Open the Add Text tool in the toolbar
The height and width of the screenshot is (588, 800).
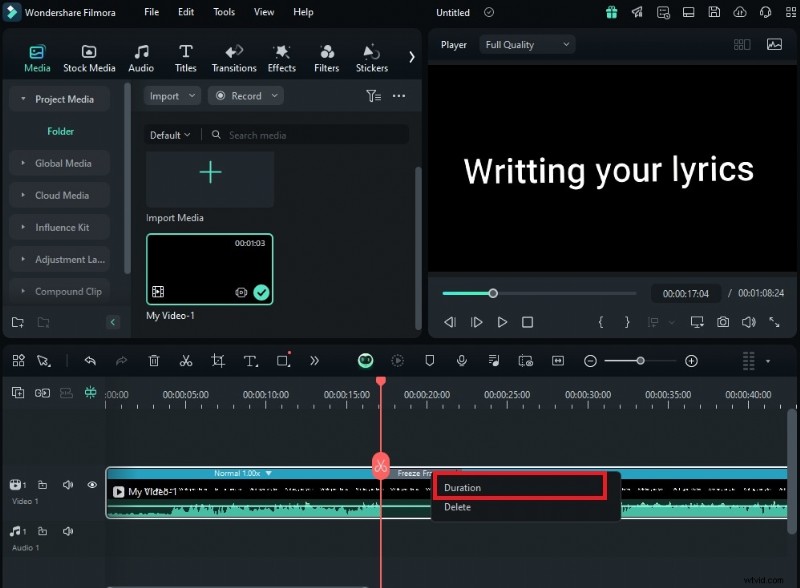click(x=251, y=361)
